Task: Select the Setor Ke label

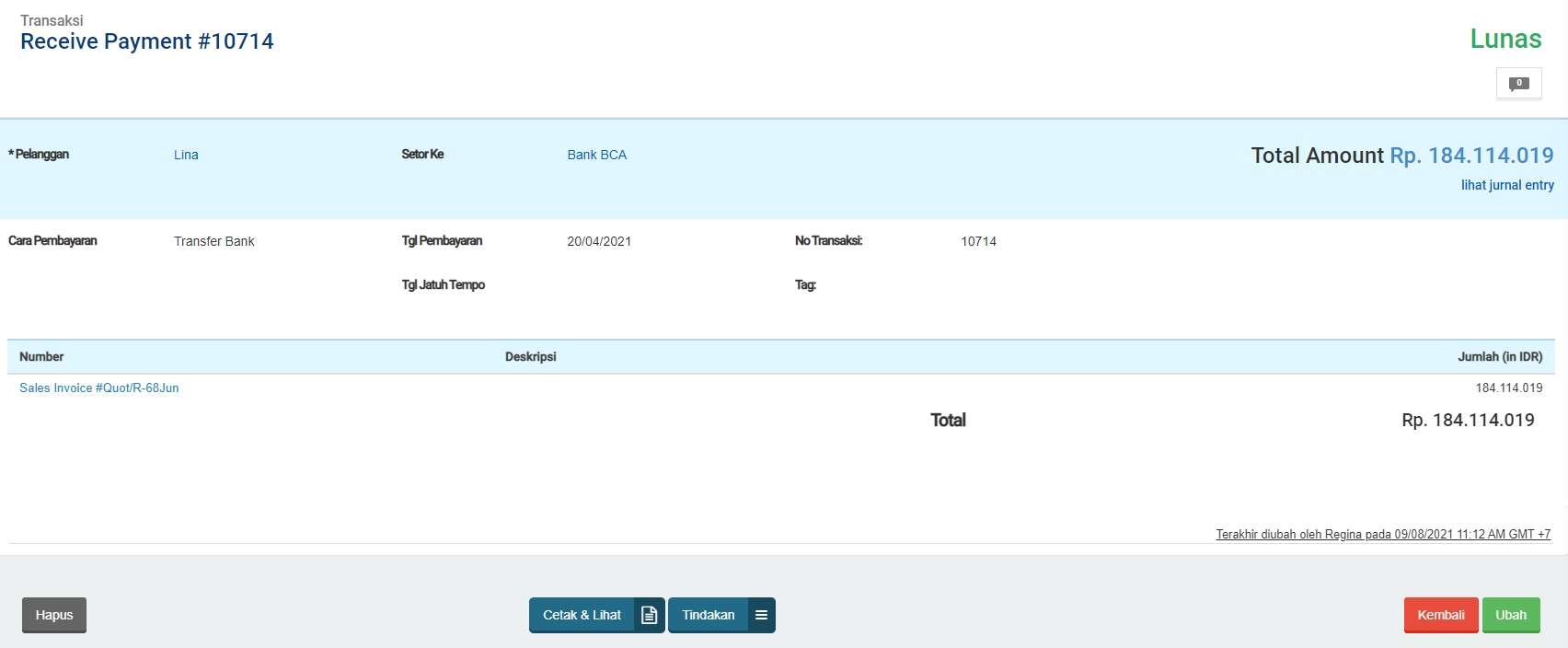Action: click(422, 154)
